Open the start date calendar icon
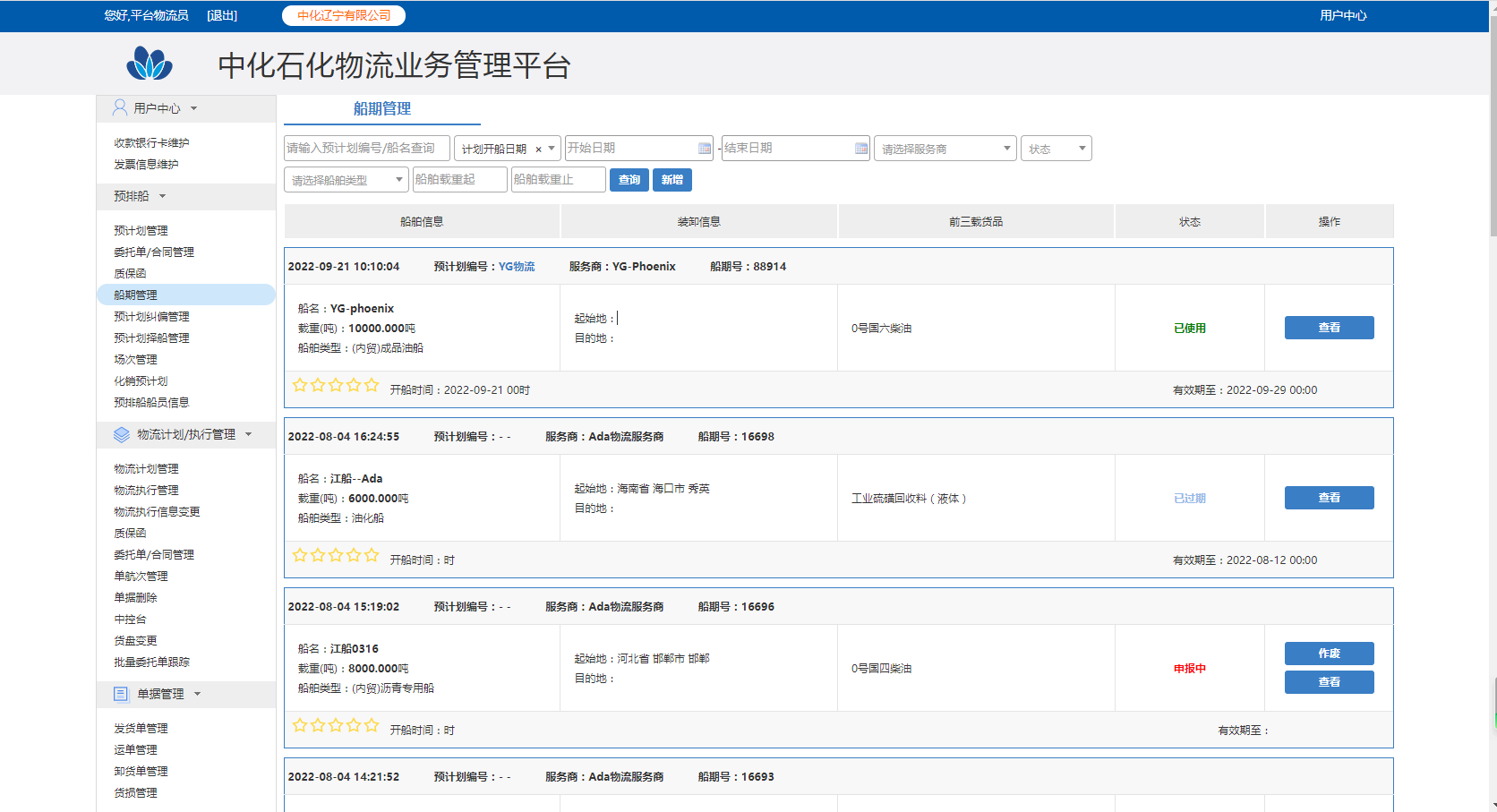The width and height of the screenshot is (1497, 812). point(705,149)
